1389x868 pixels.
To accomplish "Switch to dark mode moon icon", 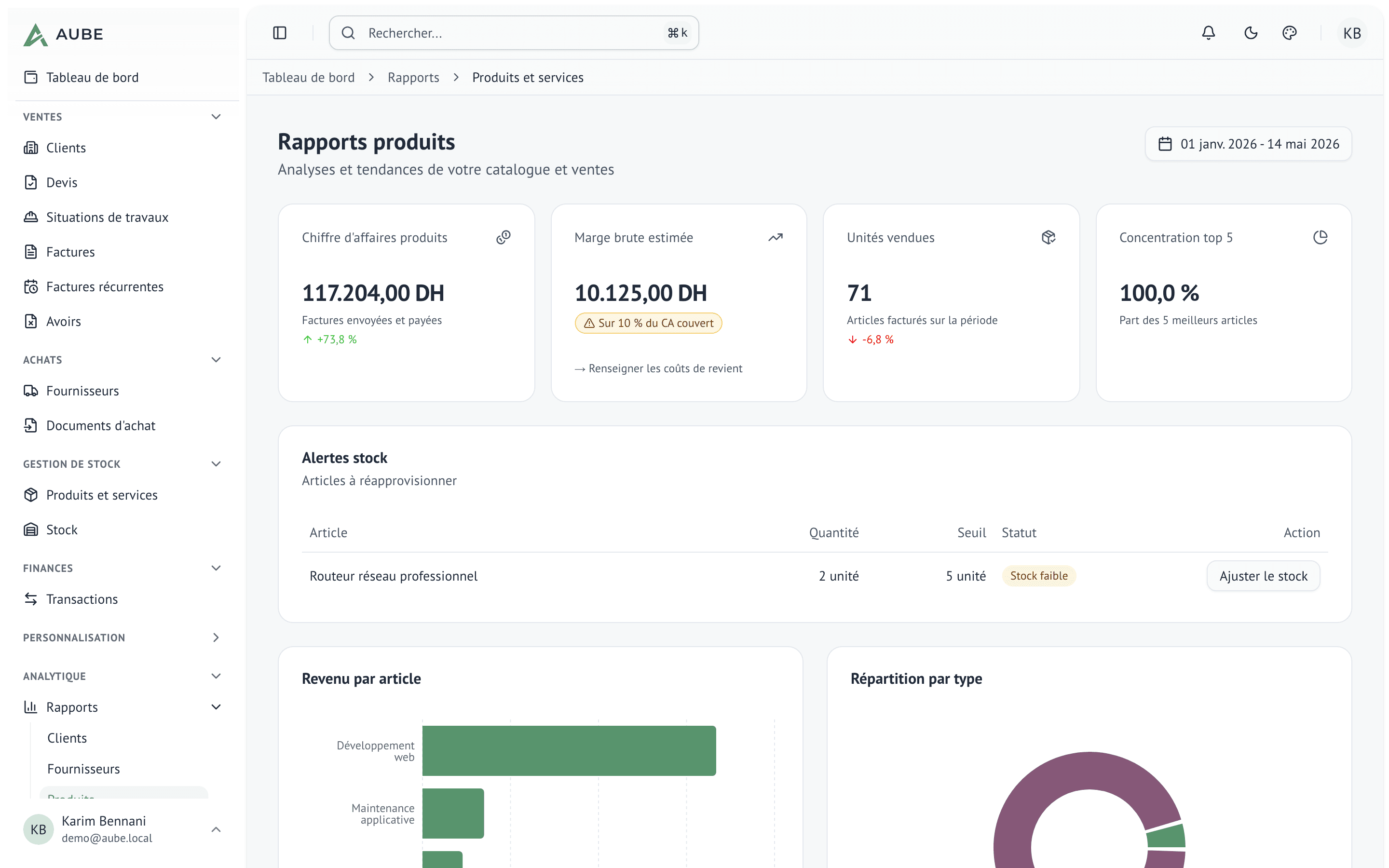I will point(1251,33).
